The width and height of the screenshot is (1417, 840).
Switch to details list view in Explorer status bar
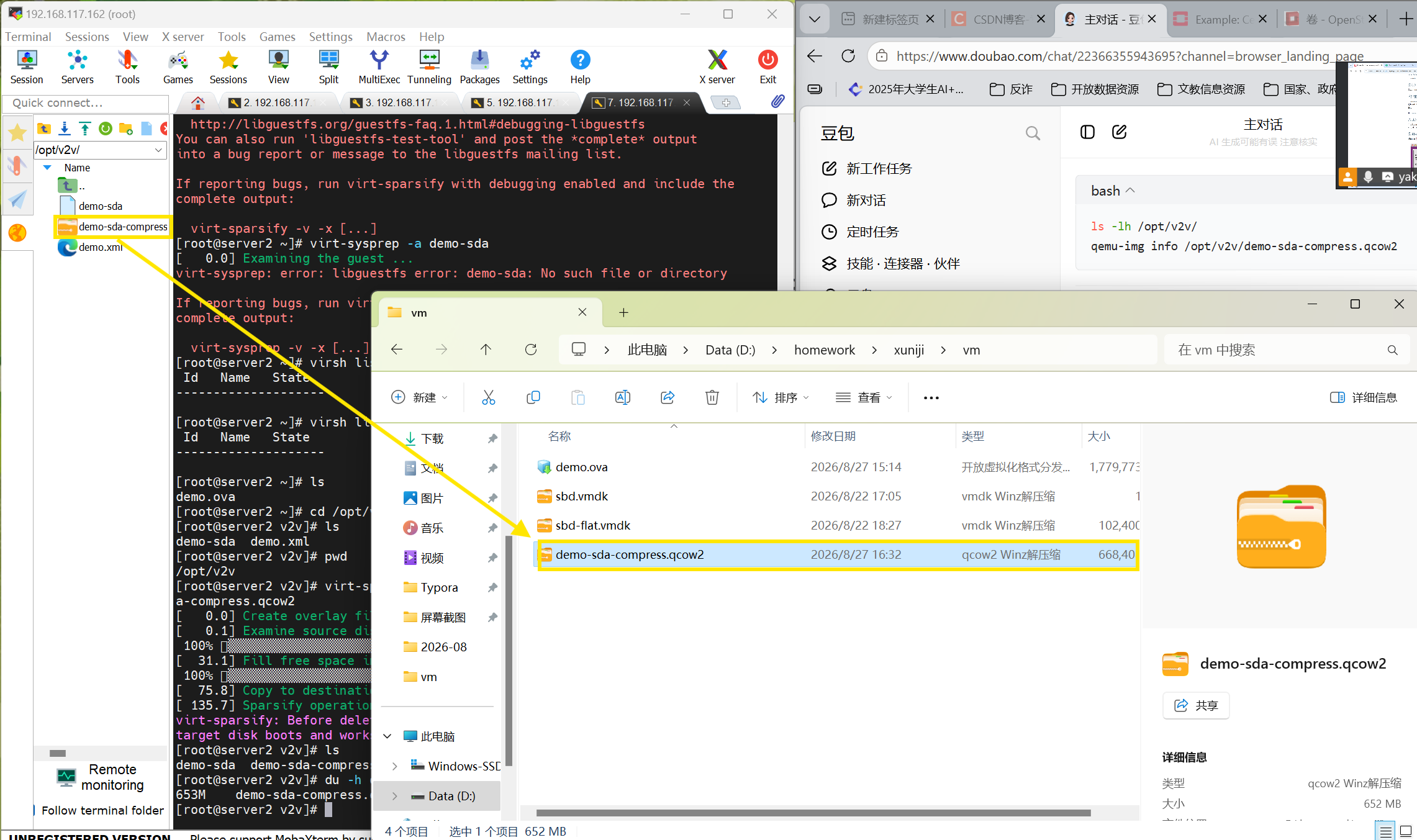click(x=1385, y=831)
